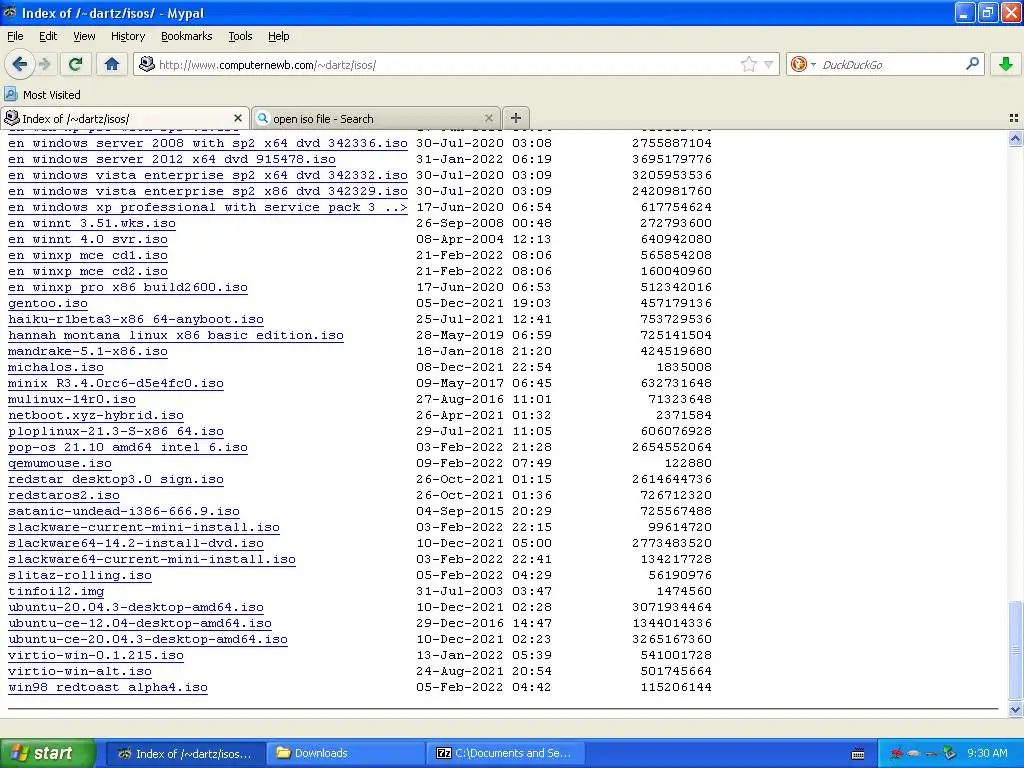Bookmark this page with the star icon
The height and width of the screenshot is (768, 1024).
pyautogui.click(x=748, y=64)
